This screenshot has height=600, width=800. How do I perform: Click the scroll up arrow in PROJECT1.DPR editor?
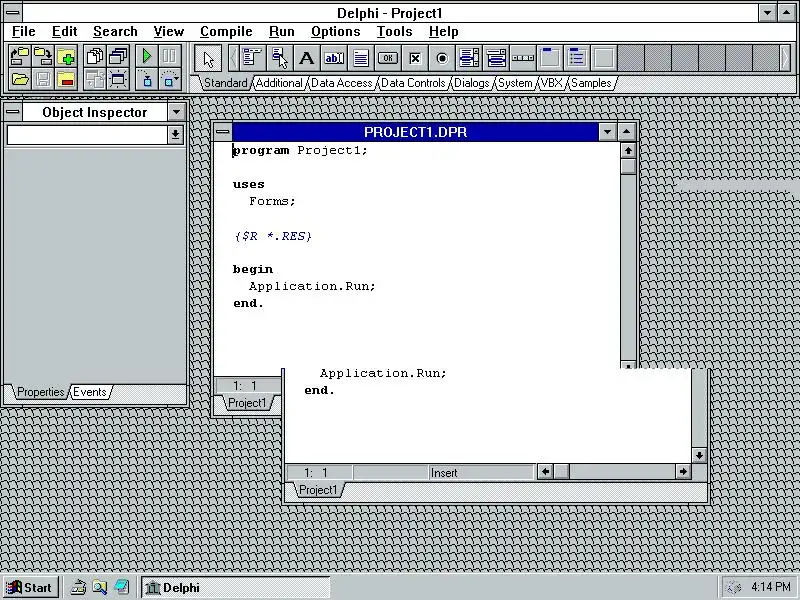628,151
